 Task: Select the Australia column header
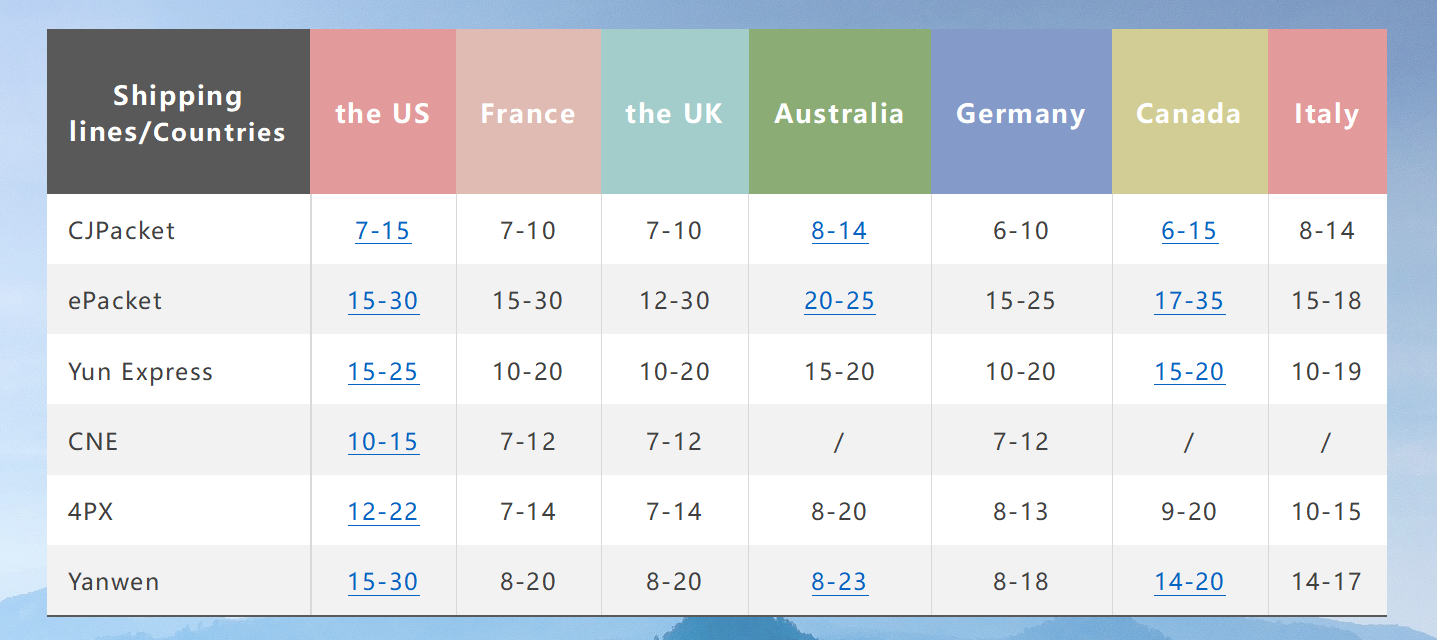tap(839, 113)
